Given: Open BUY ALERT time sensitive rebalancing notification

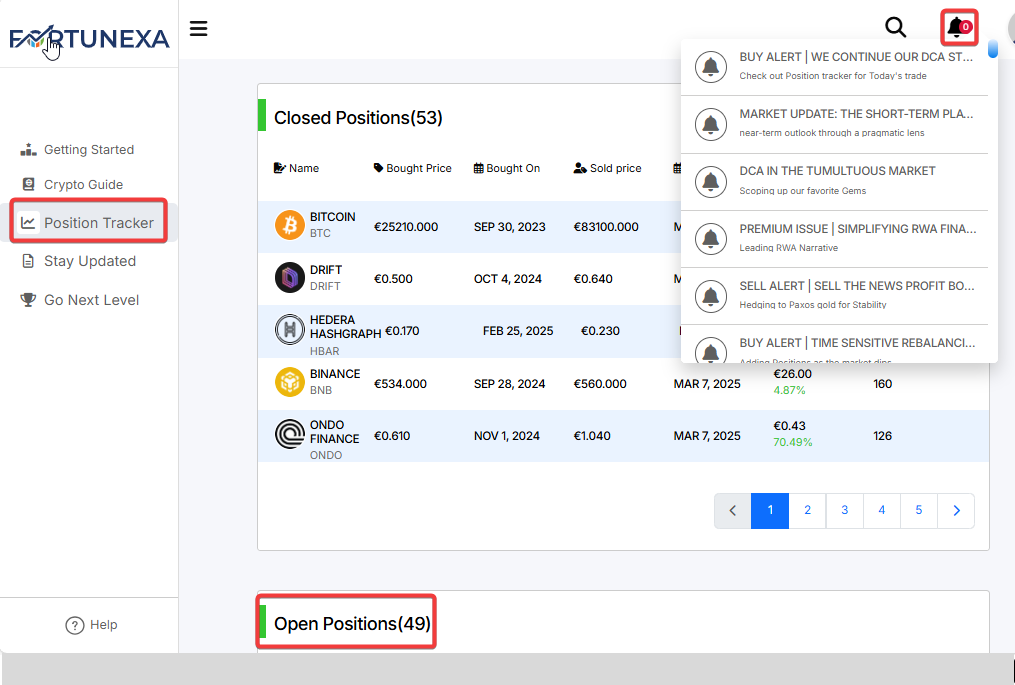Looking at the screenshot, I should click(x=835, y=344).
